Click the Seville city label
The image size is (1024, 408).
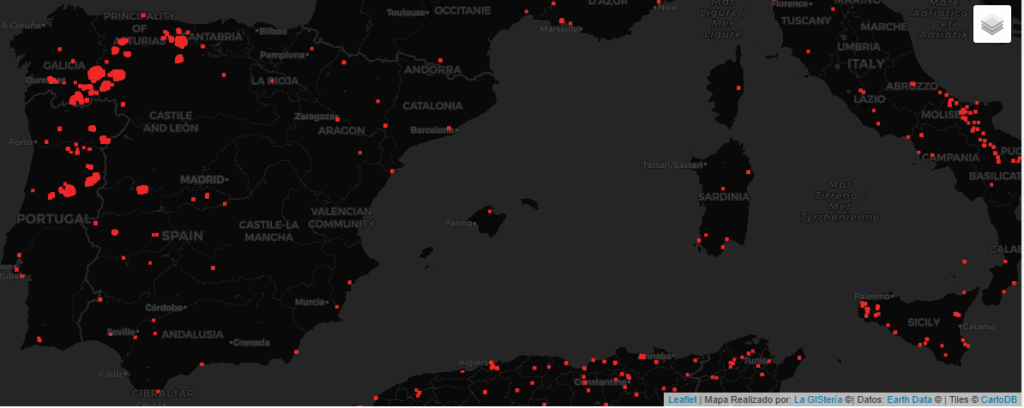(x=121, y=332)
